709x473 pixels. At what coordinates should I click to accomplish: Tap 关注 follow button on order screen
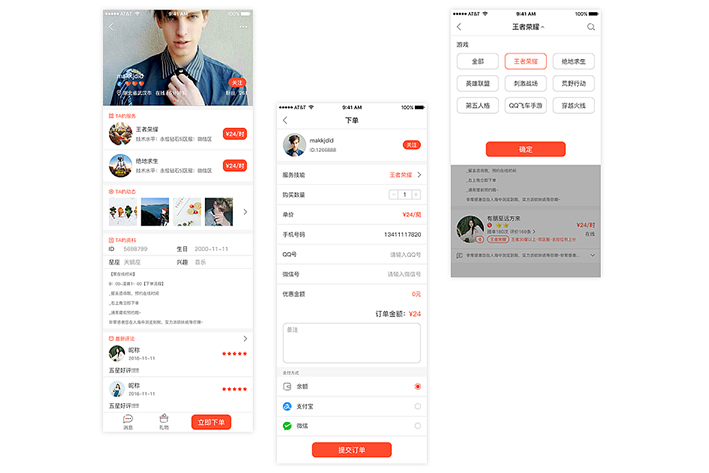coord(411,145)
